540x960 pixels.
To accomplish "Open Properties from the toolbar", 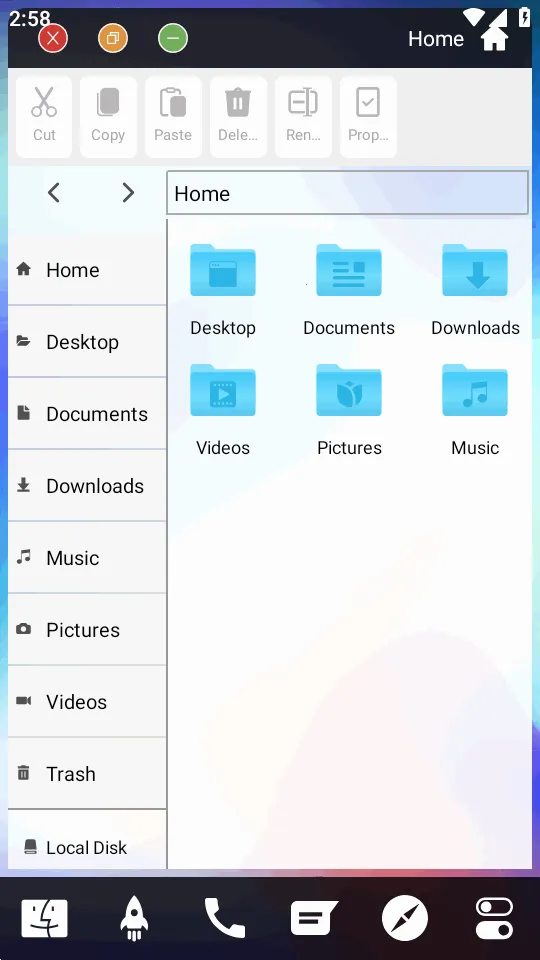I will [x=368, y=116].
